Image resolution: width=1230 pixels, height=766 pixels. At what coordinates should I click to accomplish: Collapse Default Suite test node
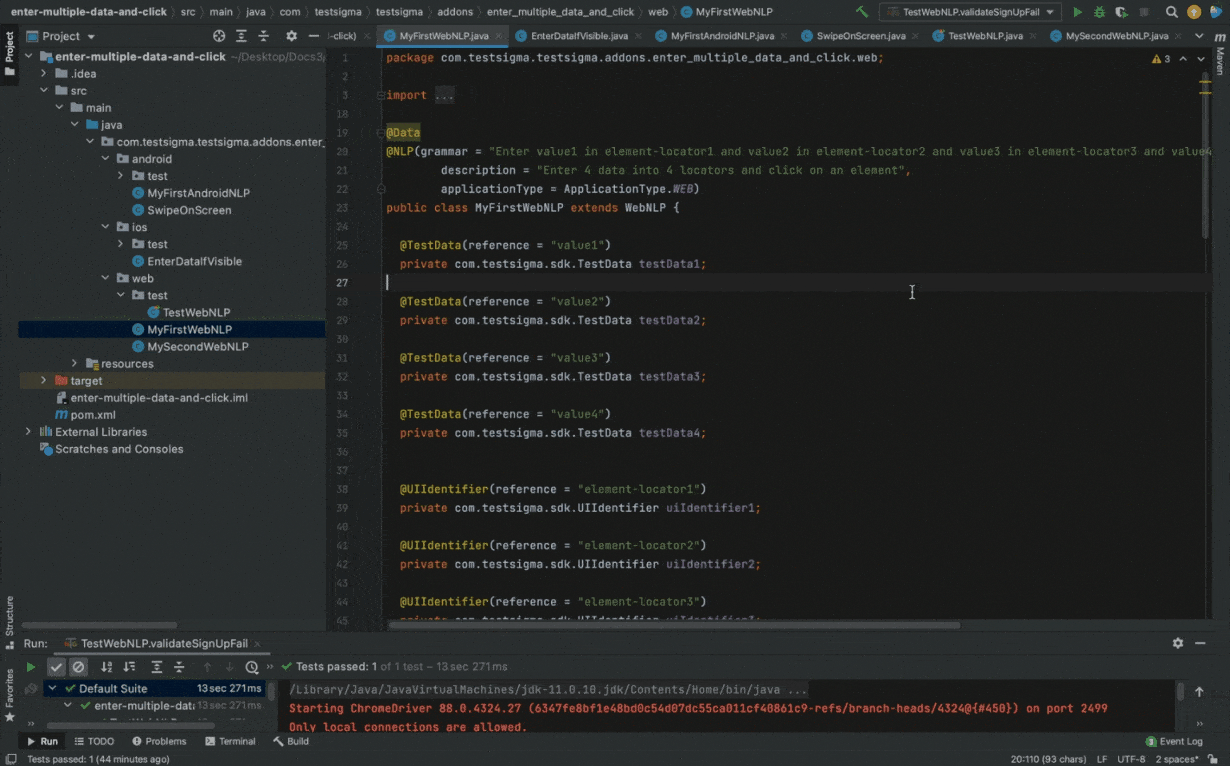52,688
